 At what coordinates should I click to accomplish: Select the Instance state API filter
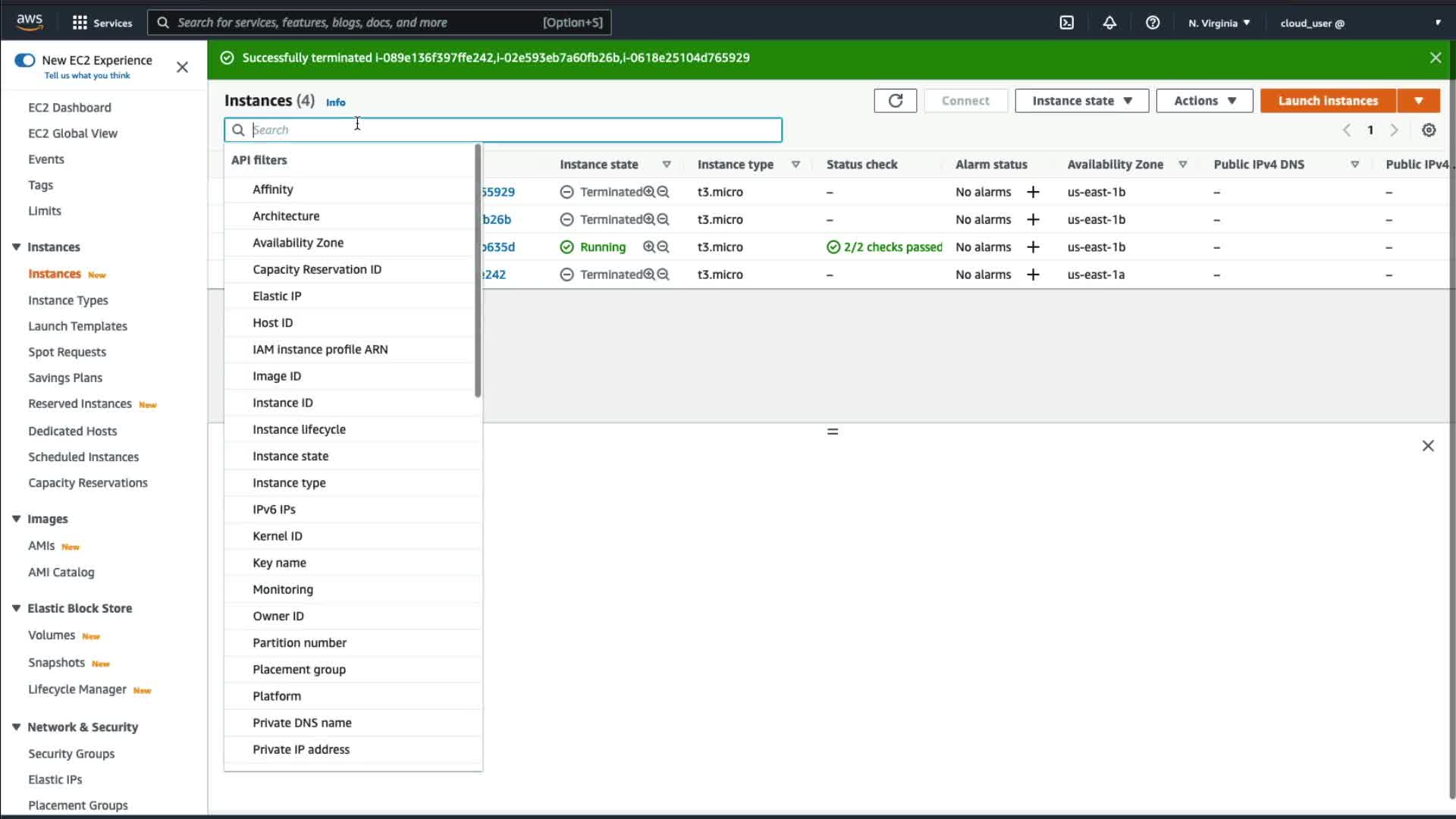coord(290,456)
